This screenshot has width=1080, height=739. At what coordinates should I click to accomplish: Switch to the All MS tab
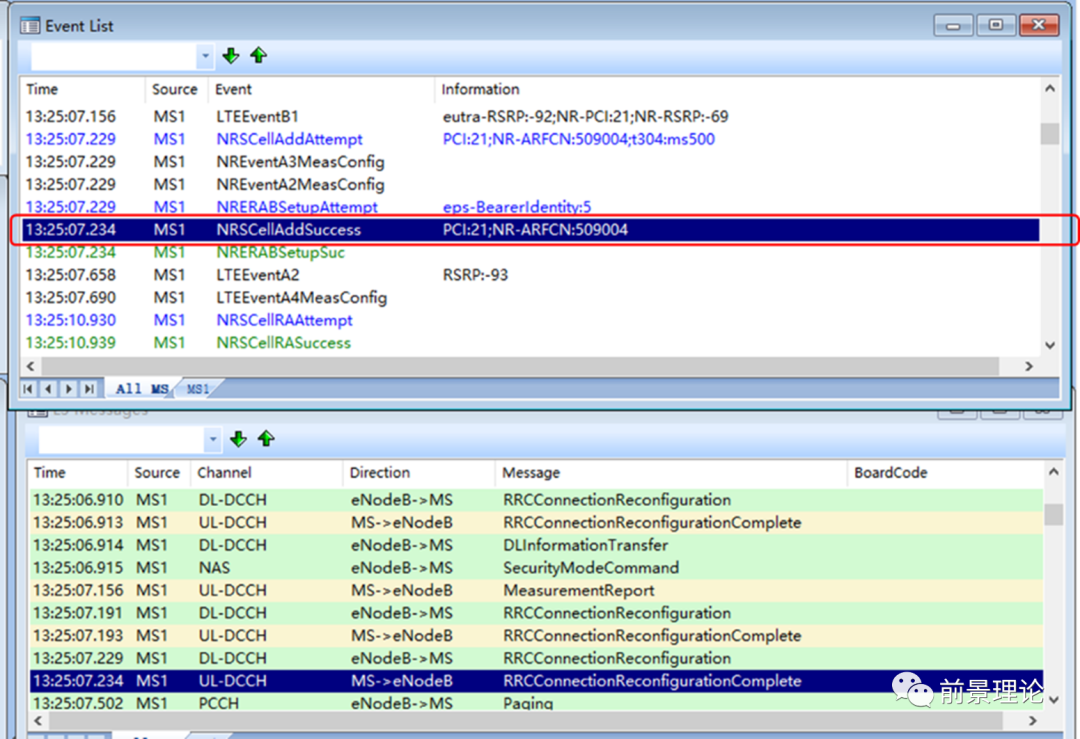pos(142,389)
